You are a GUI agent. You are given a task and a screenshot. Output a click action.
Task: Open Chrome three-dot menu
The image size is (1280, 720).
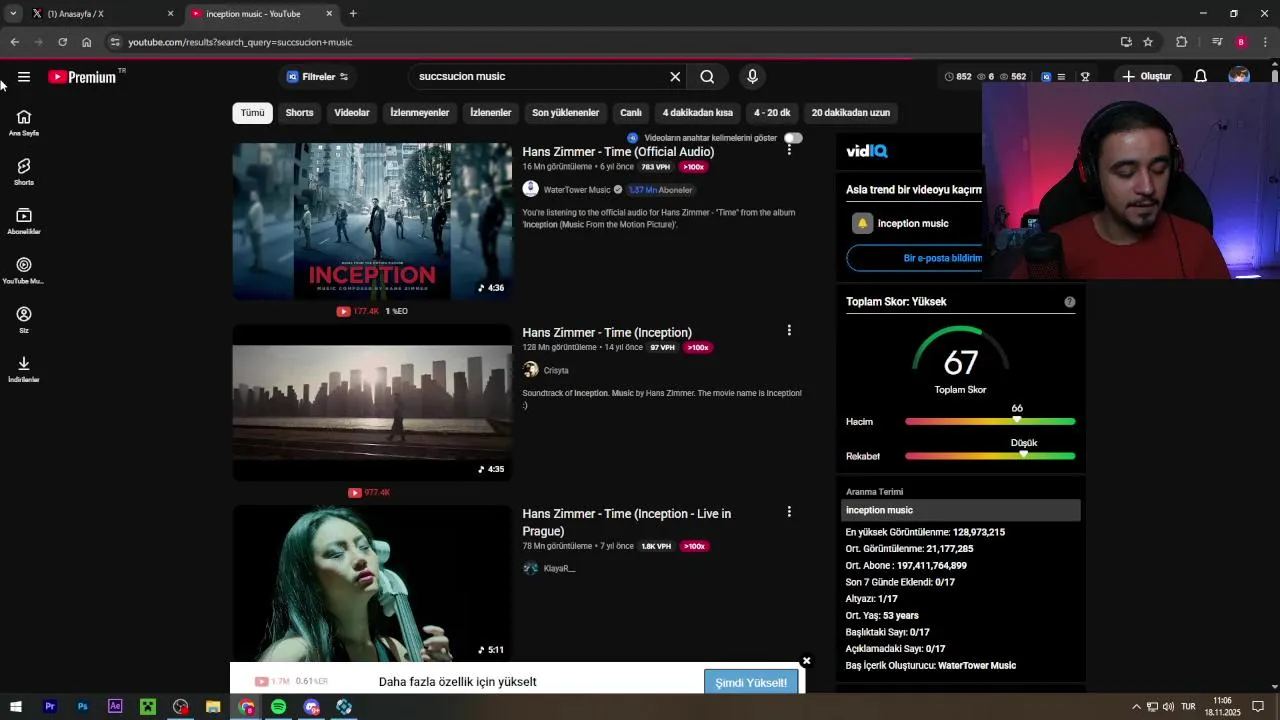pos(1266,42)
